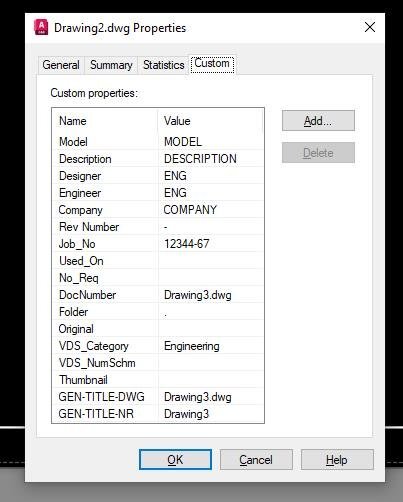Select the Company property row

click(x=158, y=210)
